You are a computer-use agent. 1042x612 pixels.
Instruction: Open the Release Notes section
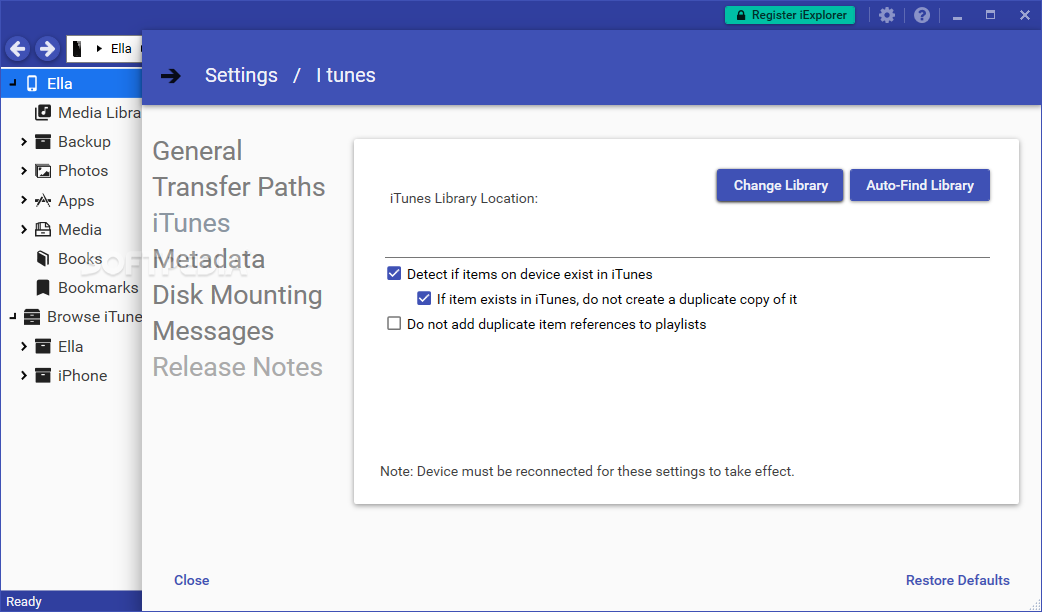(237, 367)
